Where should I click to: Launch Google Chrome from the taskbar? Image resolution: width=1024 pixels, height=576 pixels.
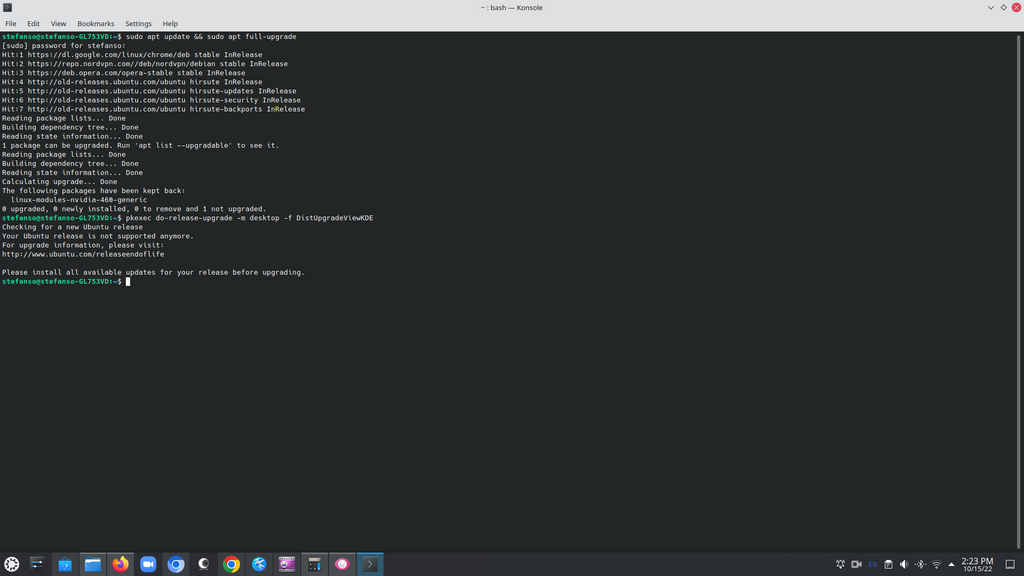[x=231, y=564]
